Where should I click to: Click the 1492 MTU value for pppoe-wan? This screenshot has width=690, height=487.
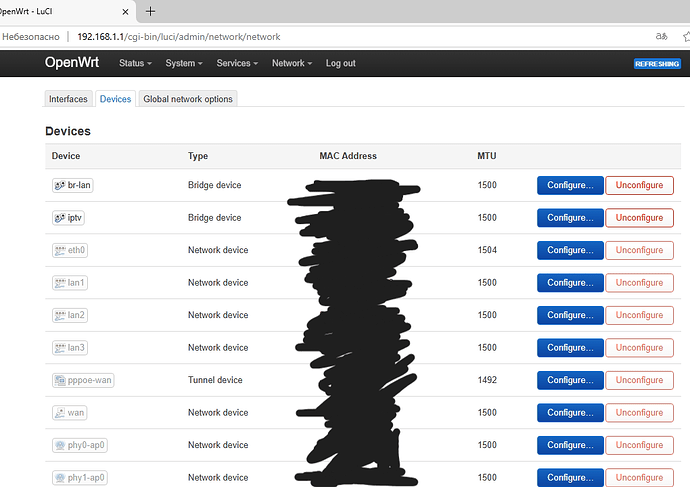[x=487, y=380]
